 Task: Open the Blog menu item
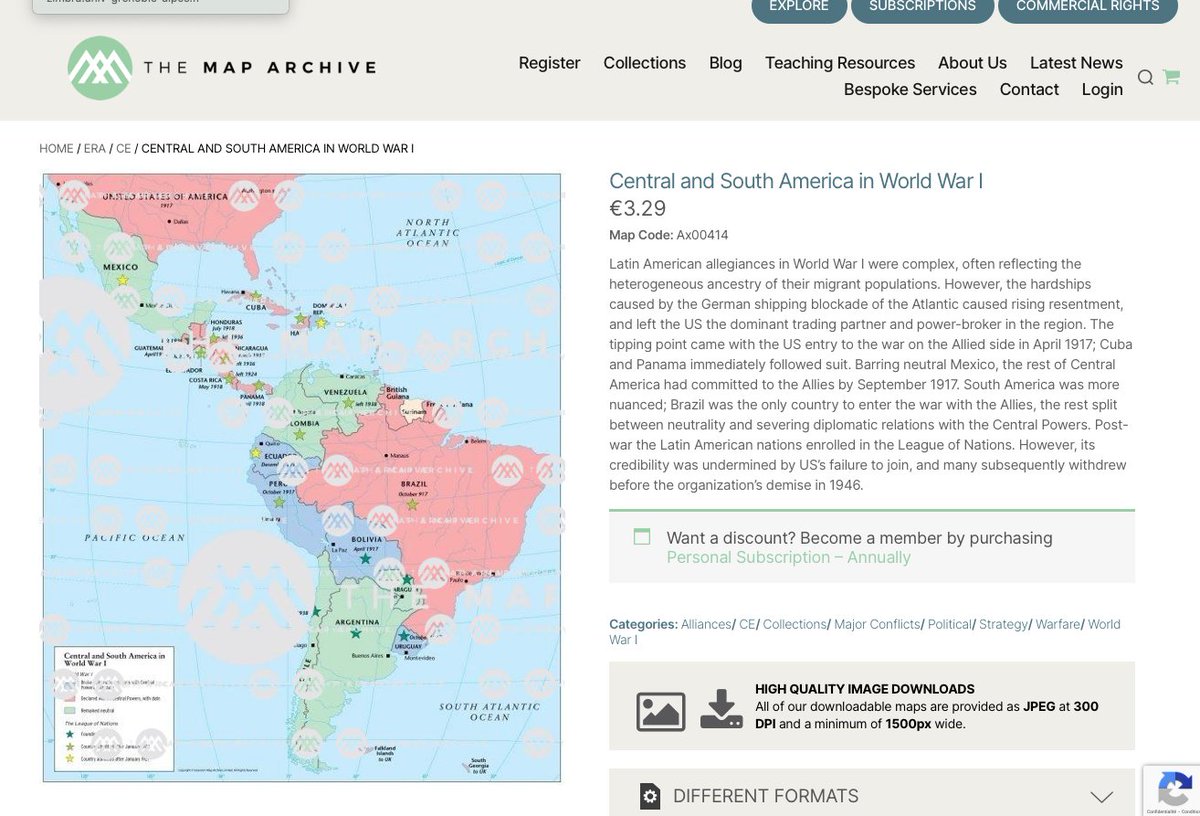725,63
